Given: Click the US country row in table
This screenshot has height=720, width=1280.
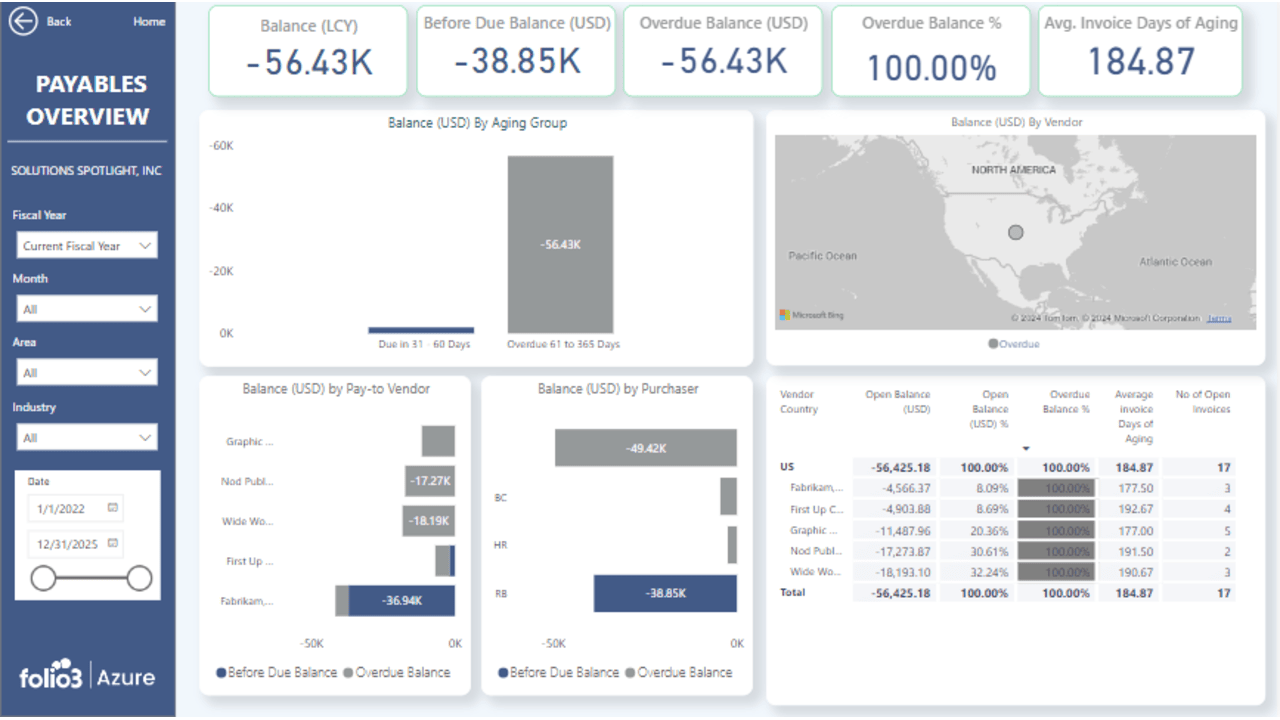Looking at the screenshot, I should (1006, 467).
